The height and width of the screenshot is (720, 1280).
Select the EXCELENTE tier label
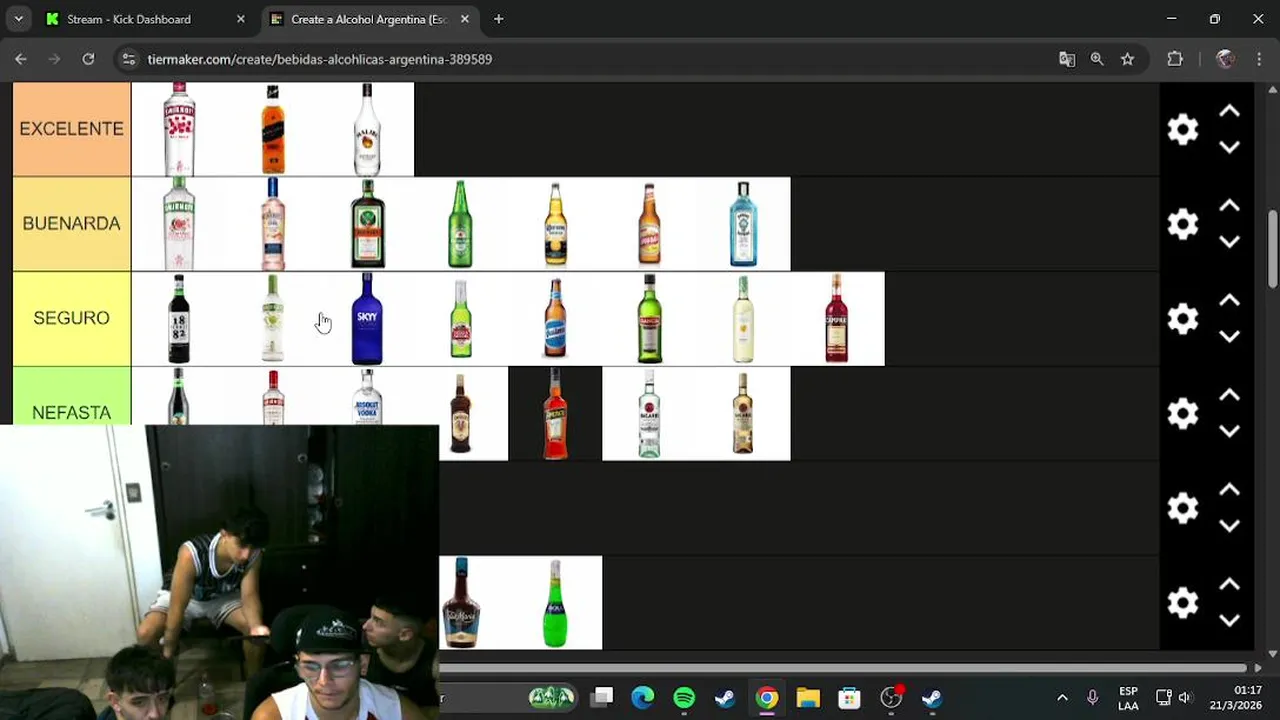tap(71, 129)
